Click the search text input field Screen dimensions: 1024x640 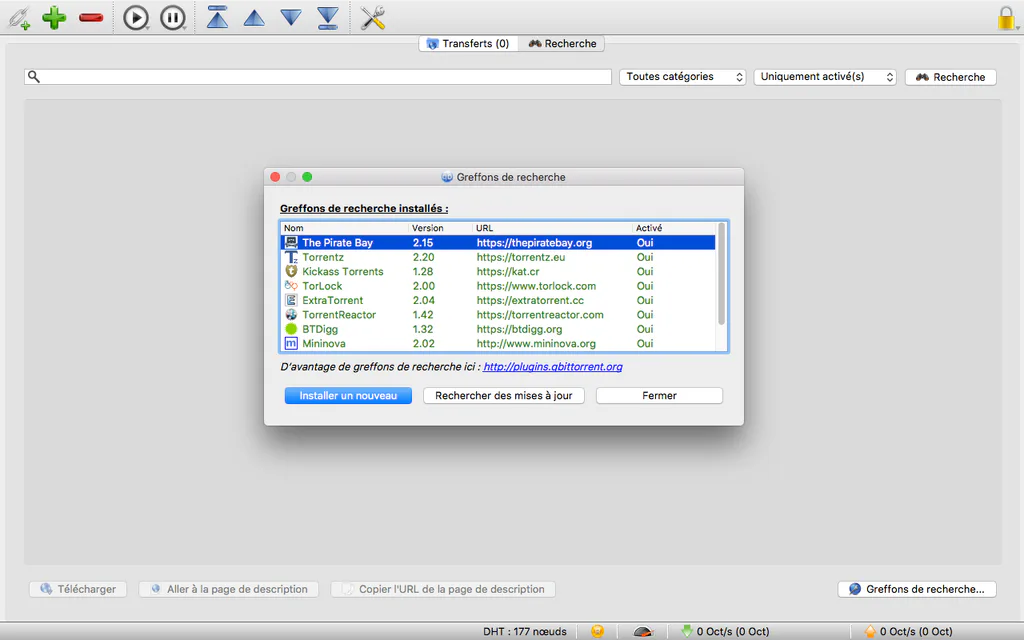tap(318, 77)
